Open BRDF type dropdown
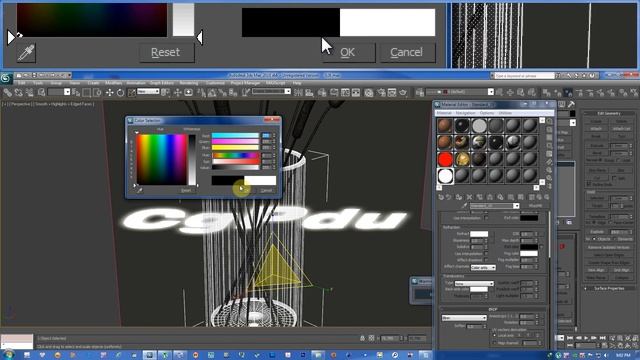640x360 pixels. coord(464,318)
